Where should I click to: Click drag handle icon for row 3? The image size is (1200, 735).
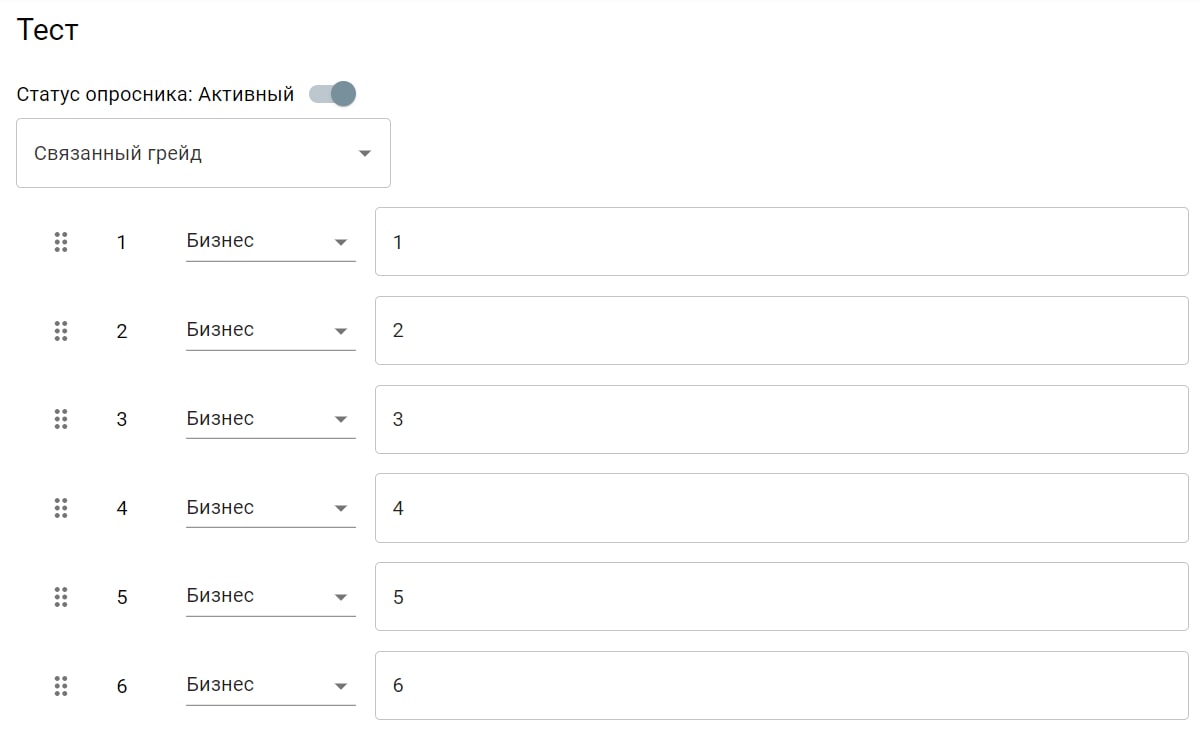[x=61, y=419]
